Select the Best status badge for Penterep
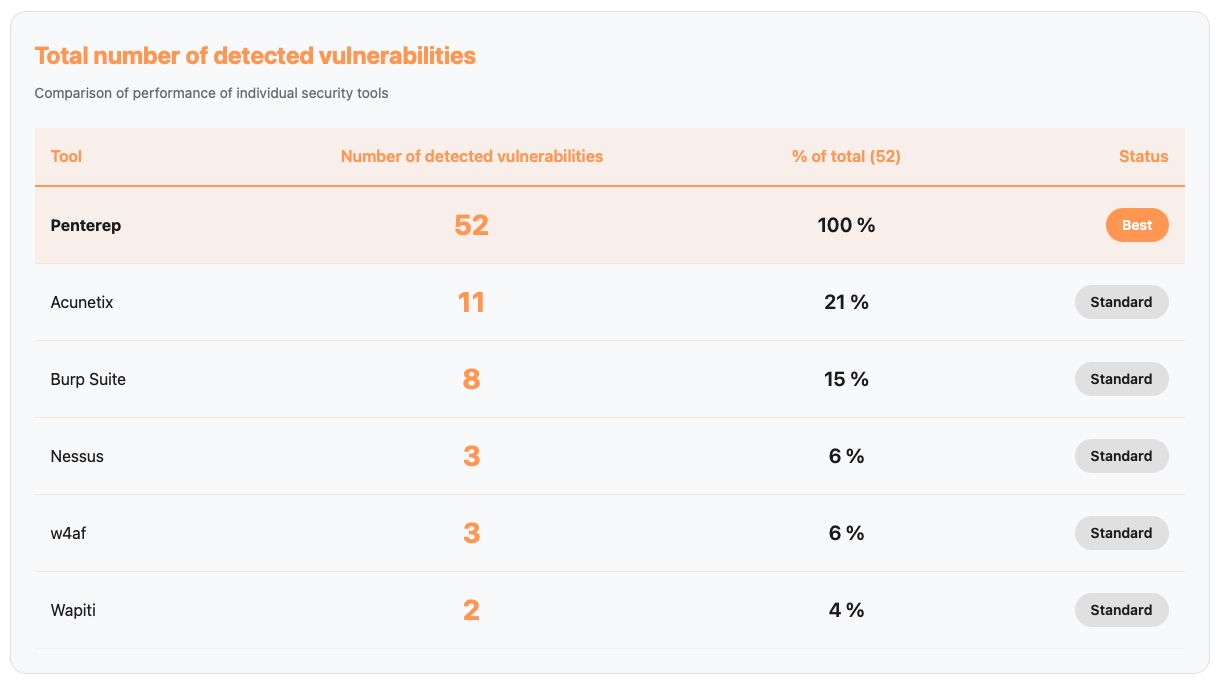Image resolution: width=1219 pixels, height=685 pixels. tap(1137, 225)
